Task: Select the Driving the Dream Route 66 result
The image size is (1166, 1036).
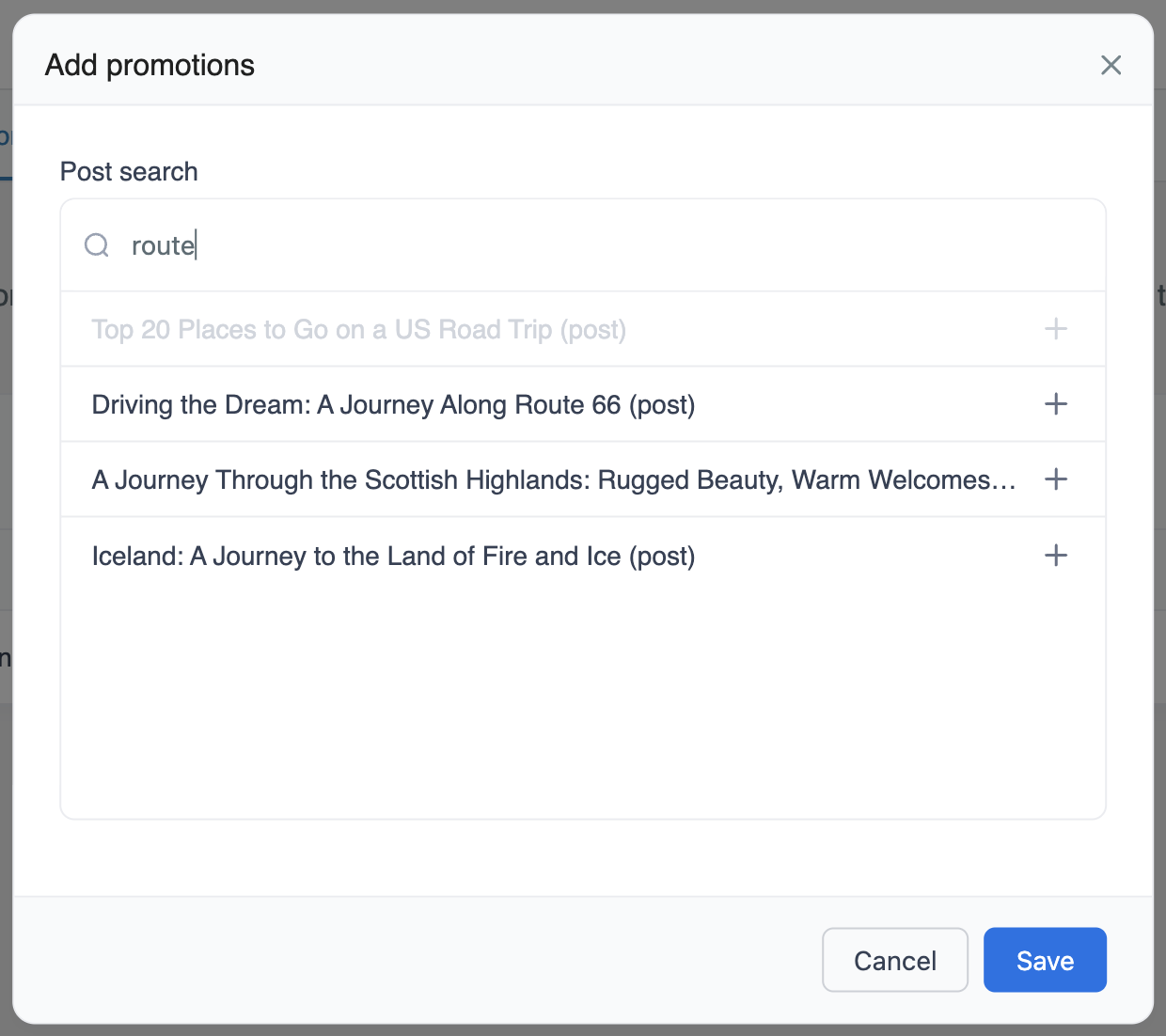Action: click(x=393, y=405)
